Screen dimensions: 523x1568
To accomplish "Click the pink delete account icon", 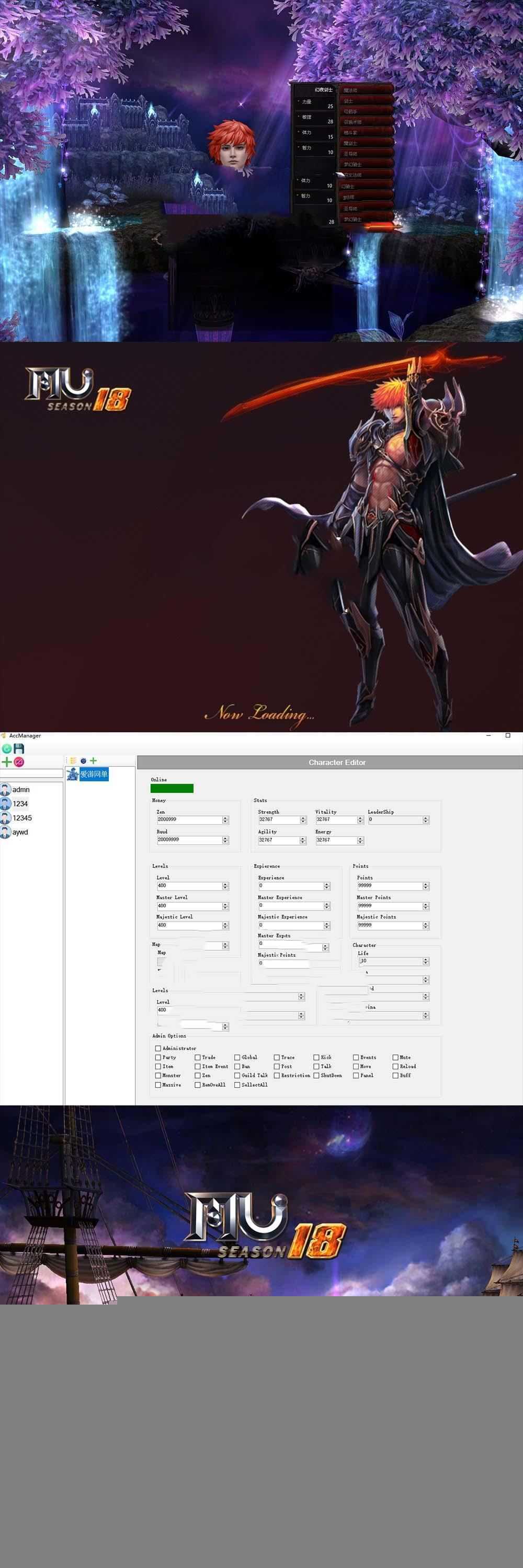I will (x=19, y=762).
